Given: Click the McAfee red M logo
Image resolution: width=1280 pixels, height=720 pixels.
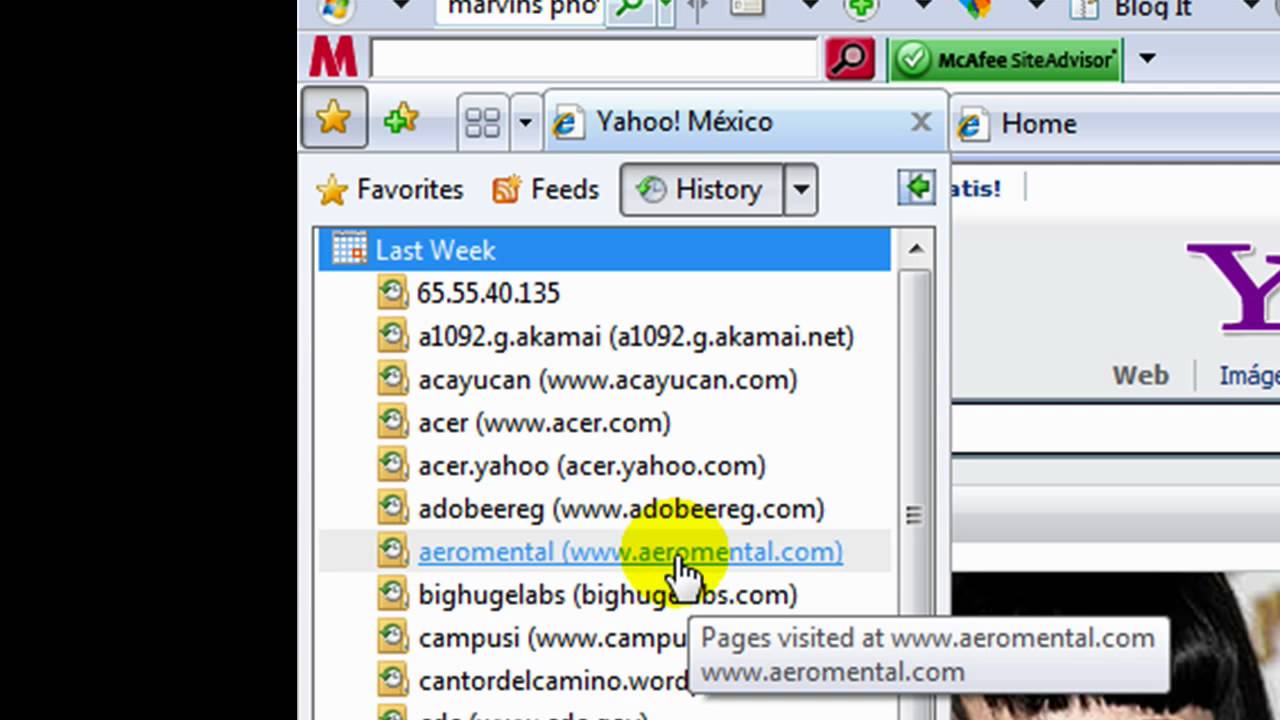Looking at the screenshot, I should [333, 59].
